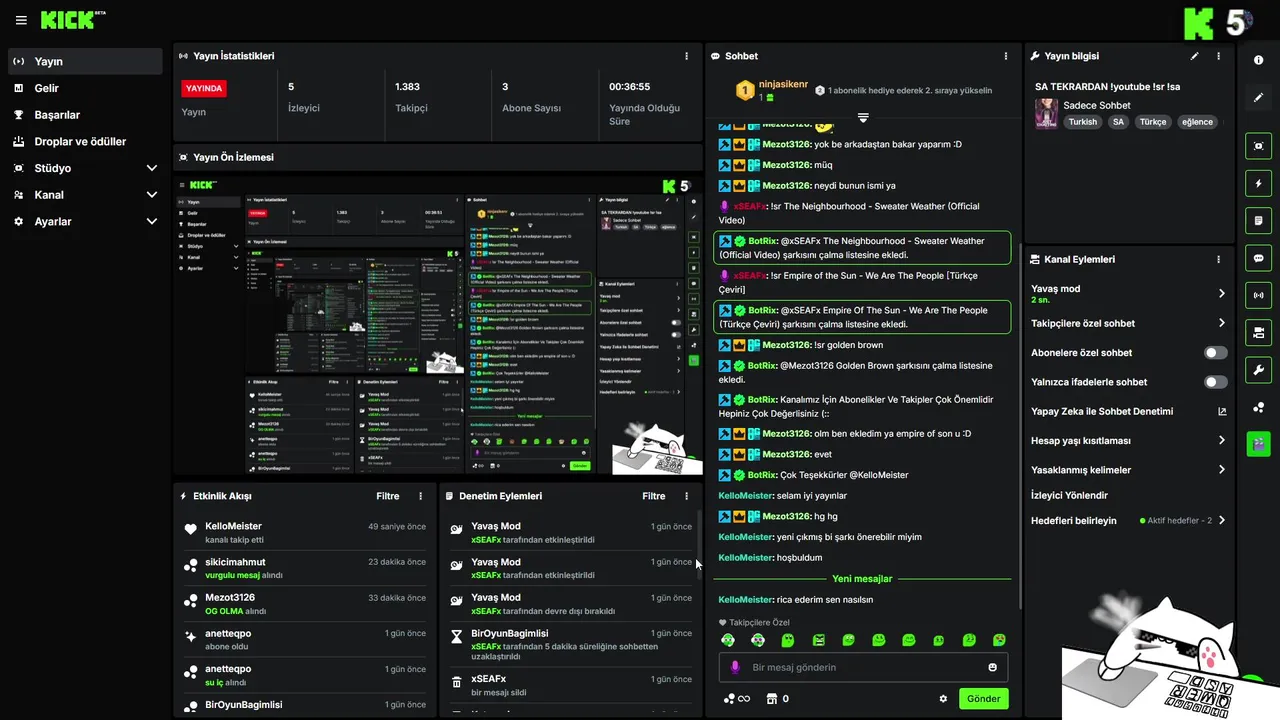Click the sikicimahmut vurgulu mesaj activity row
The height and width of the screenshot is (720, 1280).
(305, 568)
